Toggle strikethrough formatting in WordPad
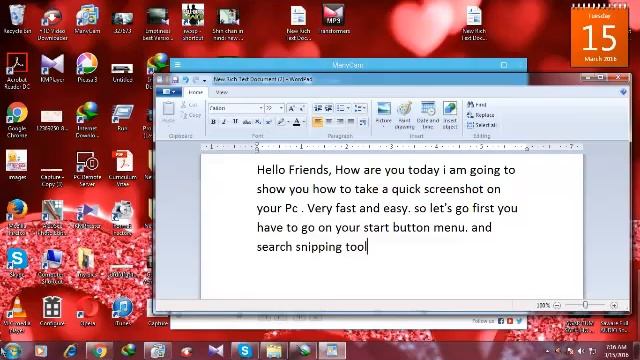Image resolution: width=640 pixels, height=360 pixels. [247, 122]
